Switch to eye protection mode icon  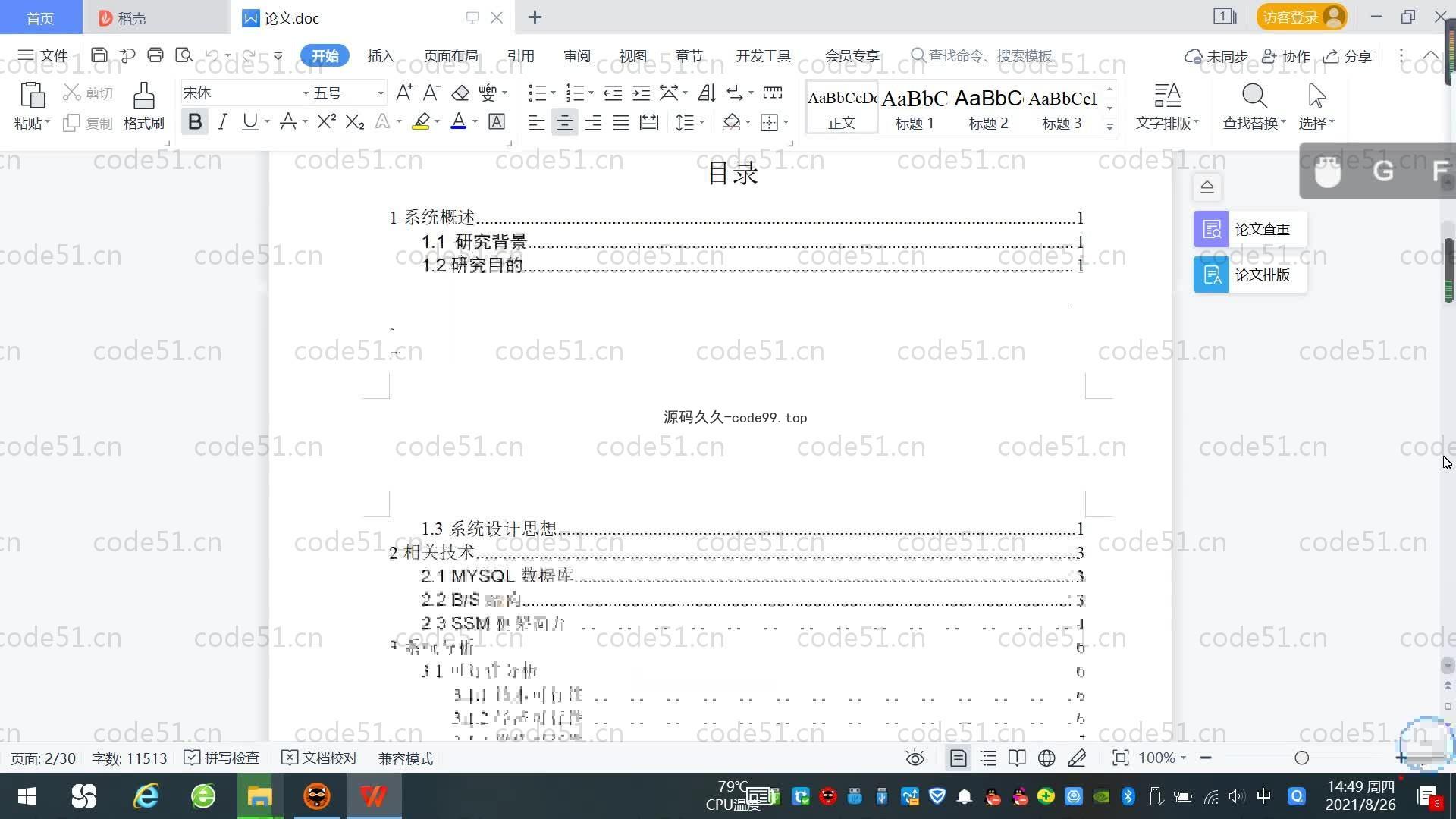pyautogui.click(x=915, y=758)
